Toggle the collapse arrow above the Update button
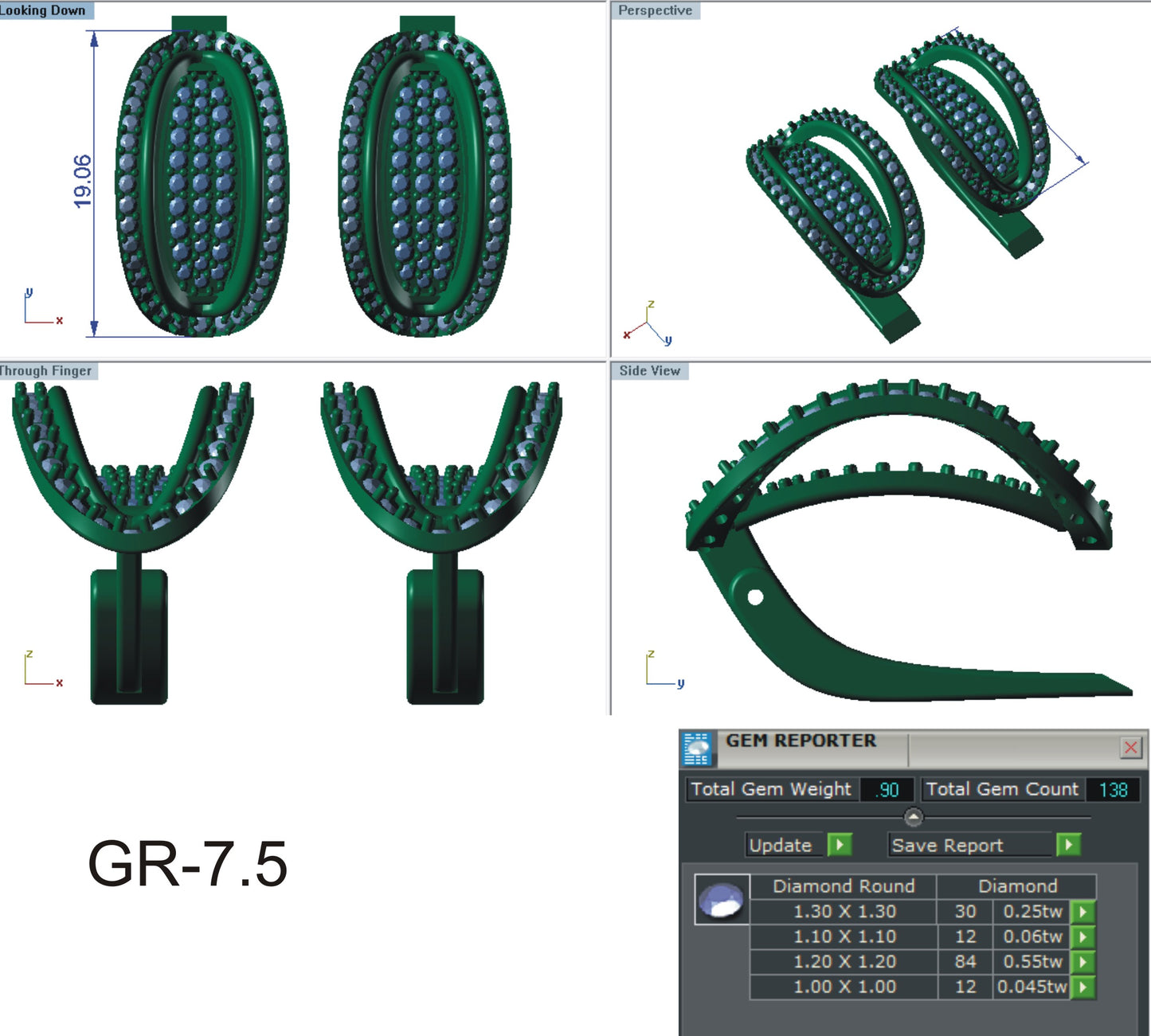The width and height of the screenshot is (1151, 1036). pyautogui.click(x=912, y=818)
